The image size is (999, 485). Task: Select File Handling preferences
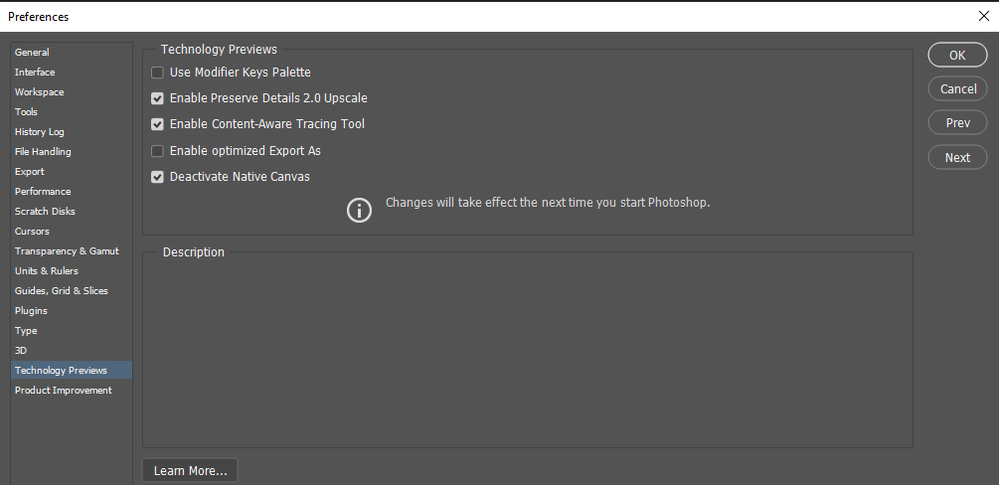click(x=43, y=152)
